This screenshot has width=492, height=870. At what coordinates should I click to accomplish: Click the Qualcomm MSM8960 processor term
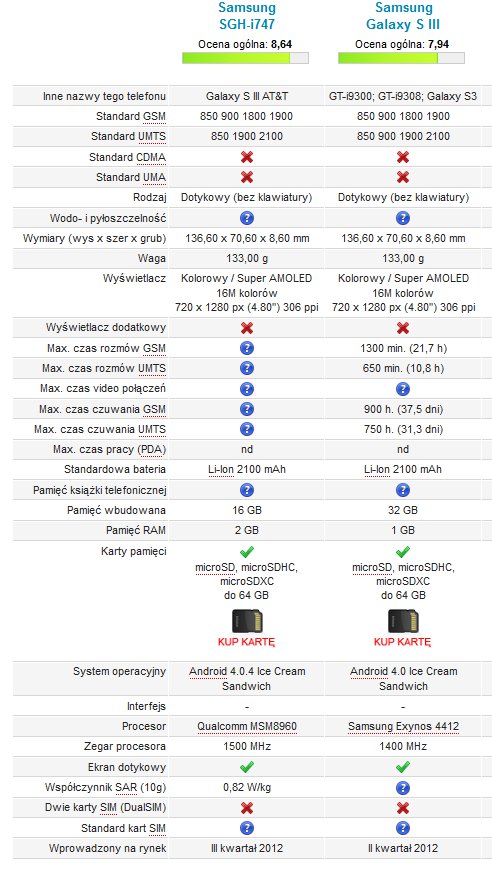coord(247,726)
